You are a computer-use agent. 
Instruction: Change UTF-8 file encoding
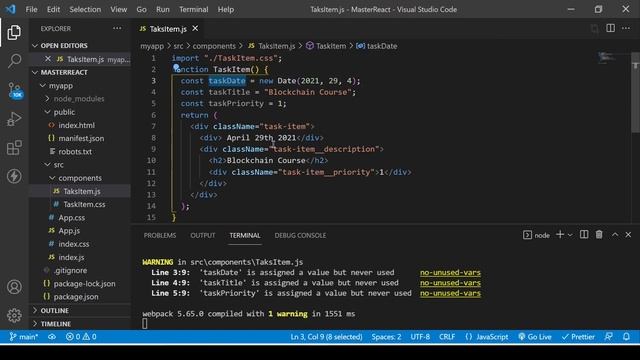coord(420,337)
